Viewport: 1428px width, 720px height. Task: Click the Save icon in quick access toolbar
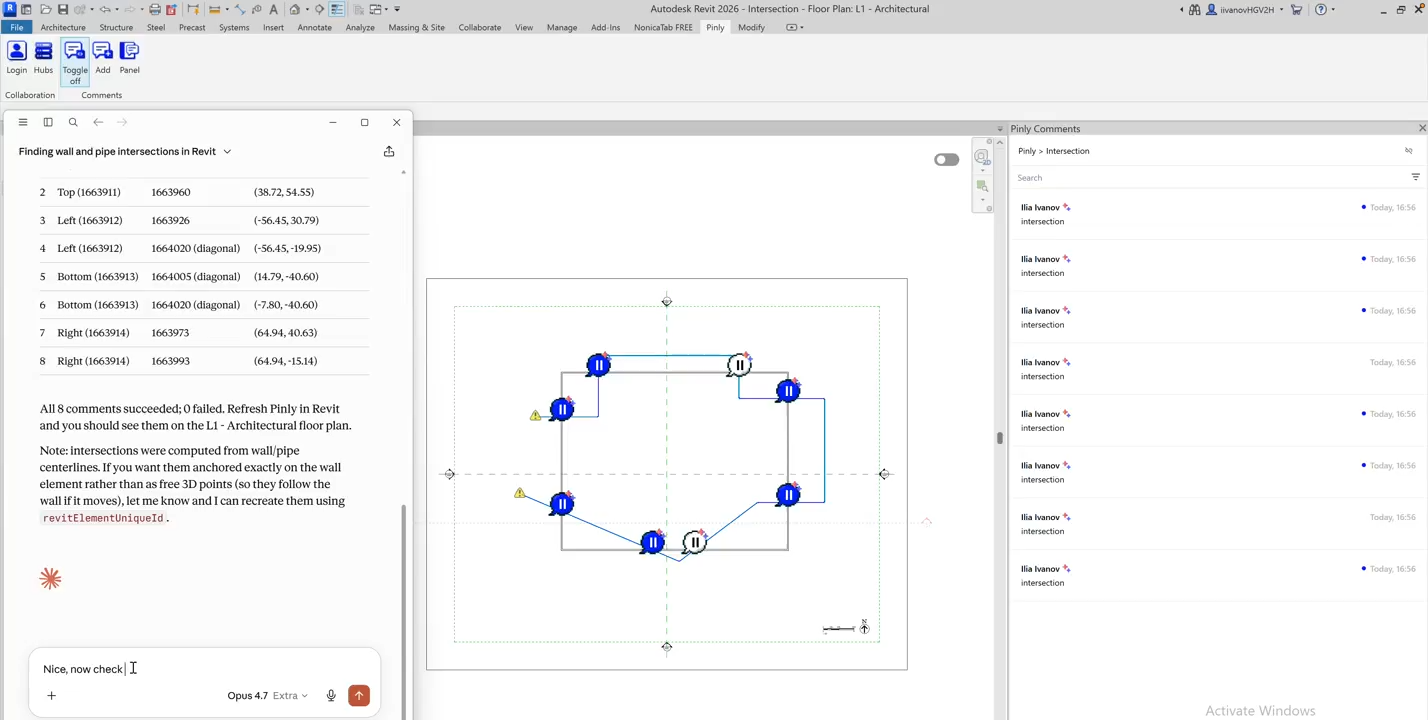62,9
